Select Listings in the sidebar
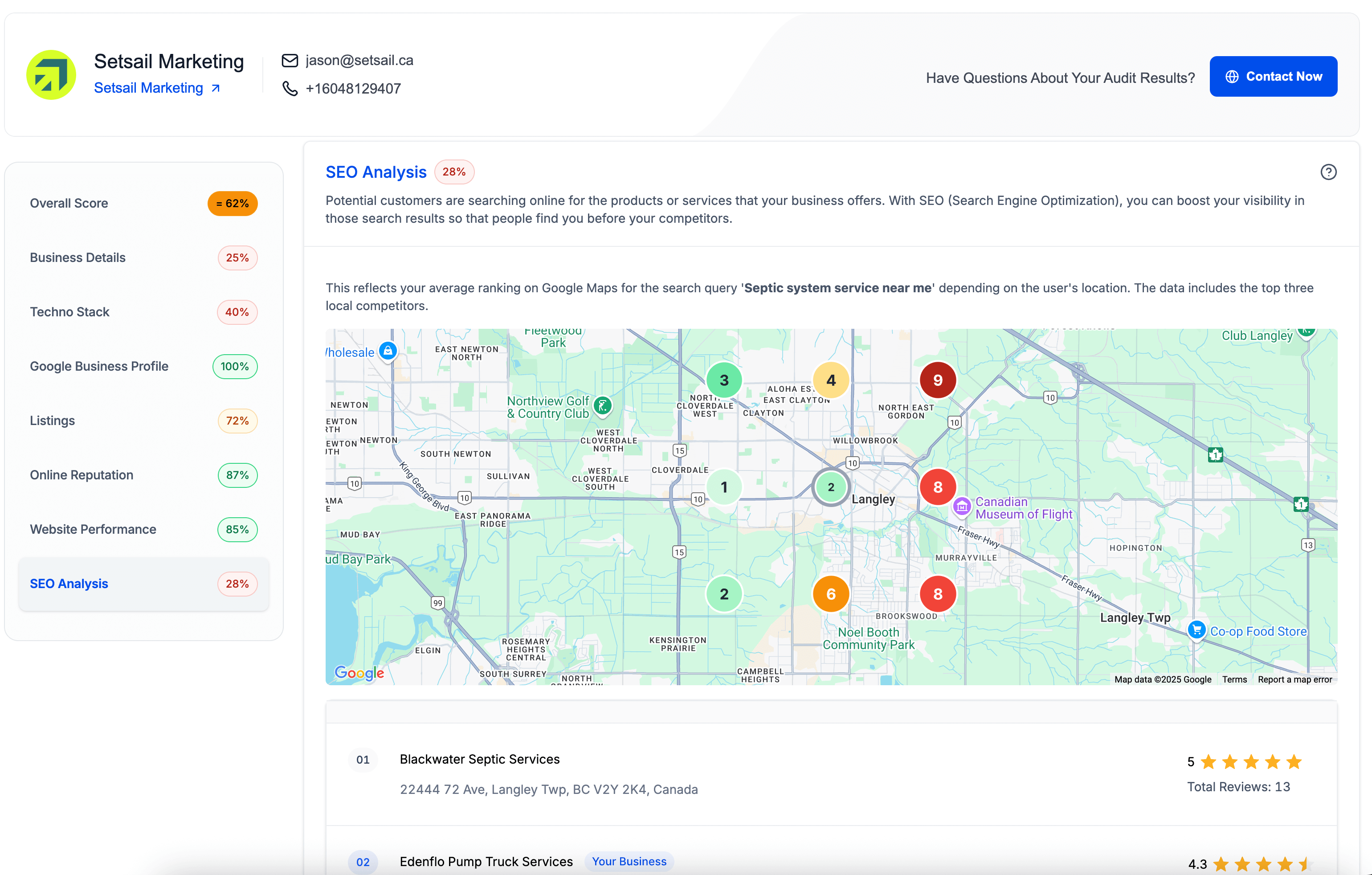Viewport: 1372px width, 875px height. pyautogui.click(x=143, y=421)
